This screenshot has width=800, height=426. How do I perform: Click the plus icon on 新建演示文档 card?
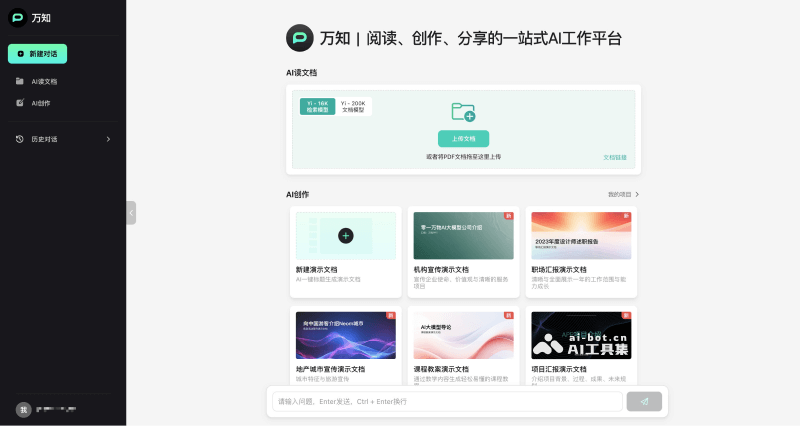click(x=345, y=236)
